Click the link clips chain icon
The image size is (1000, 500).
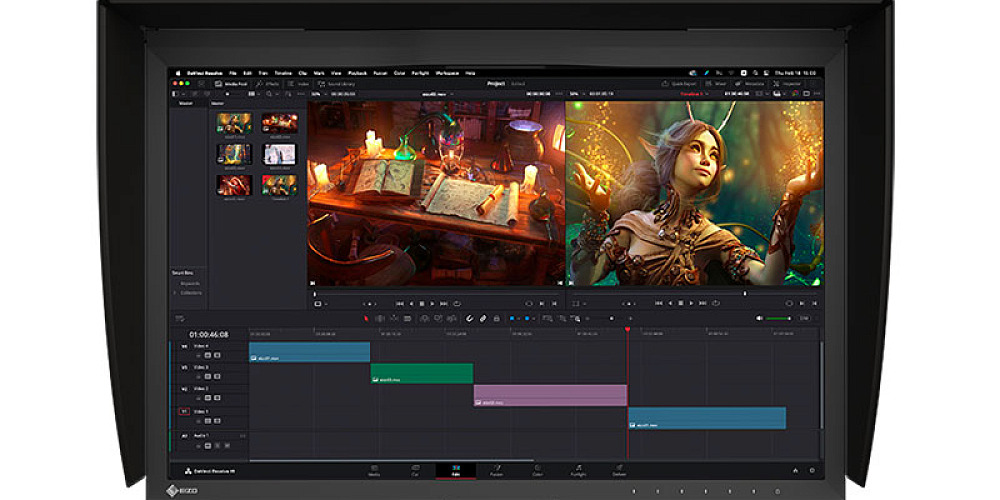click(x=483, y=318)
